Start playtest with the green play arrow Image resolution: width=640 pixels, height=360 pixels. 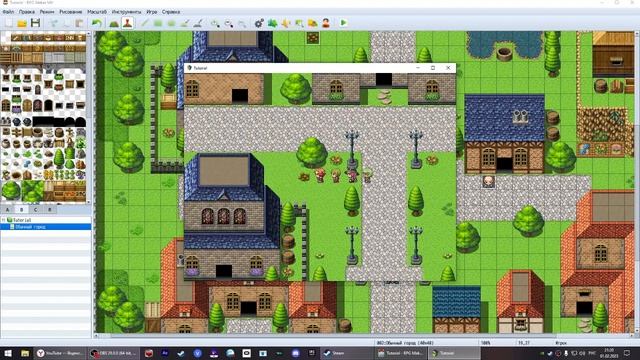(x=343, y=23)
